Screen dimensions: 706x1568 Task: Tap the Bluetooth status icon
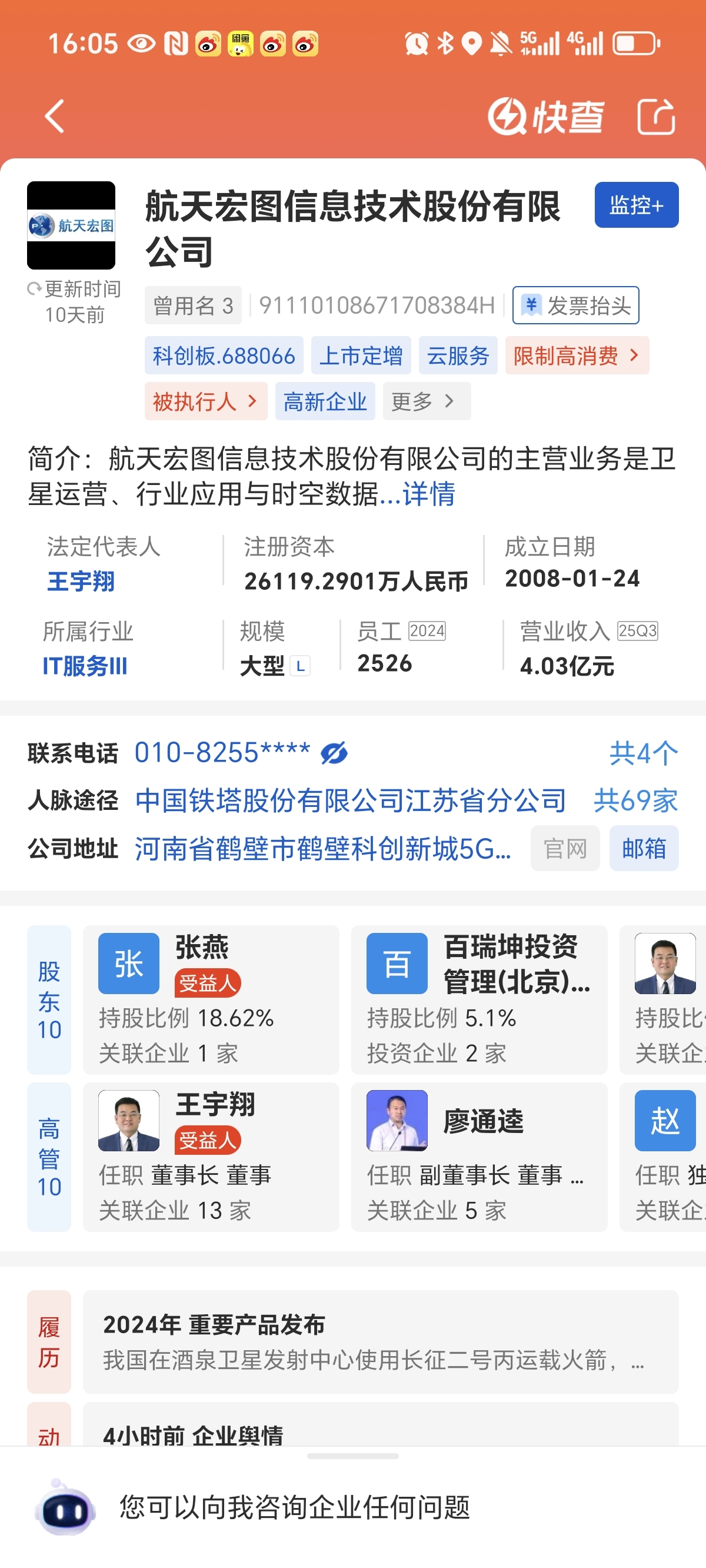tap(446, 44)
